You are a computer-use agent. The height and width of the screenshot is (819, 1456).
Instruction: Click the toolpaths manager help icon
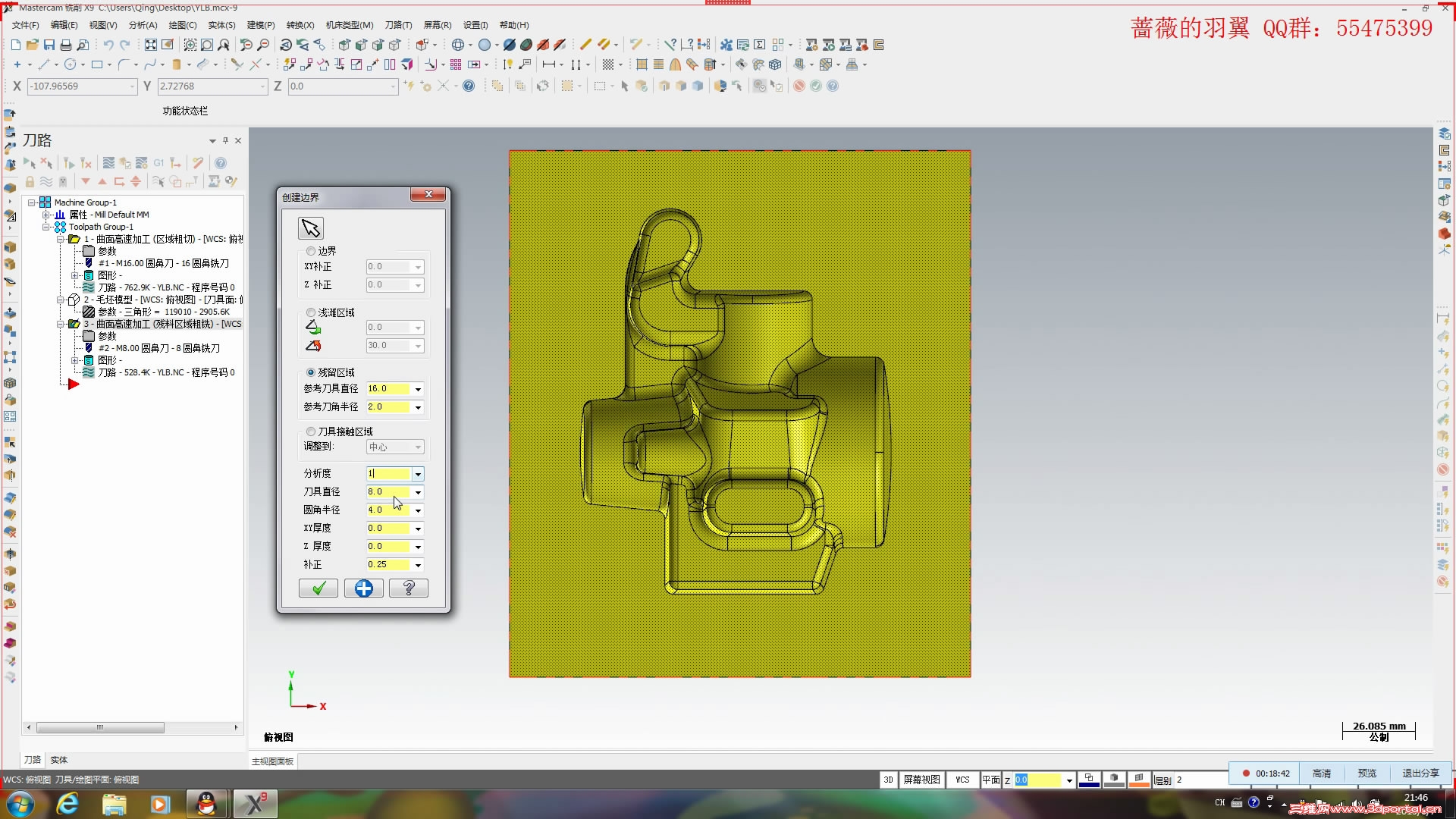click(221, 163)
